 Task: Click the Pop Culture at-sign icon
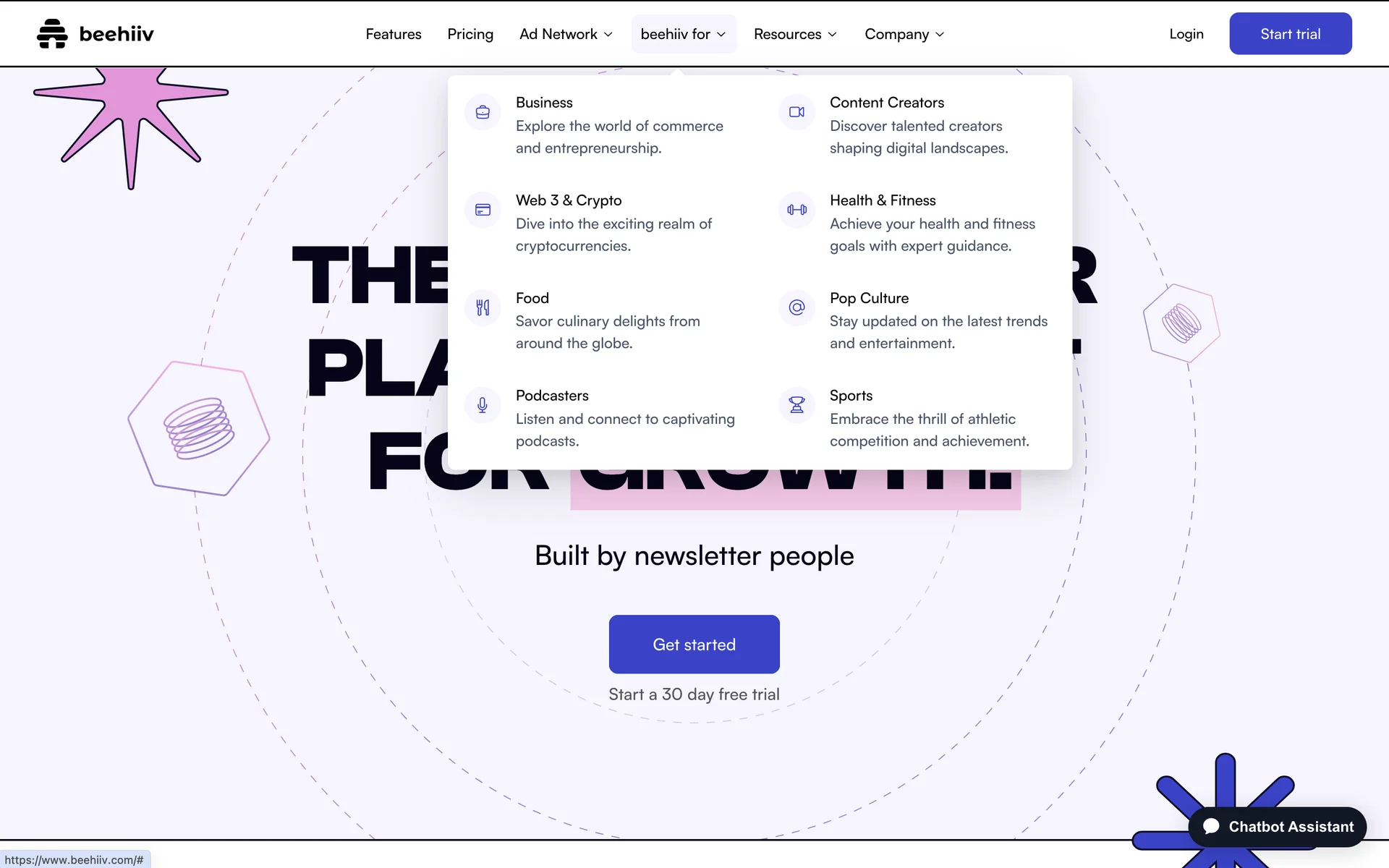coord(797,307)
